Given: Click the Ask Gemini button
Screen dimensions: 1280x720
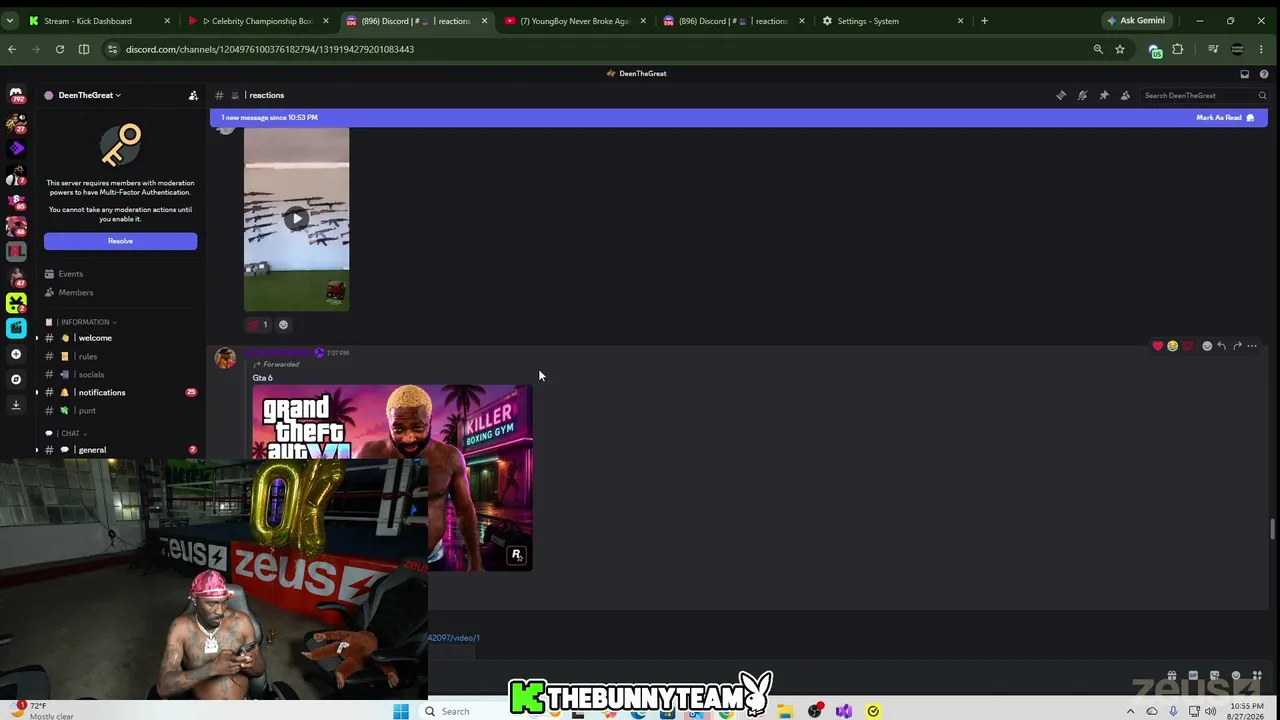Looking at the screenshot, I should [1135, 21].
